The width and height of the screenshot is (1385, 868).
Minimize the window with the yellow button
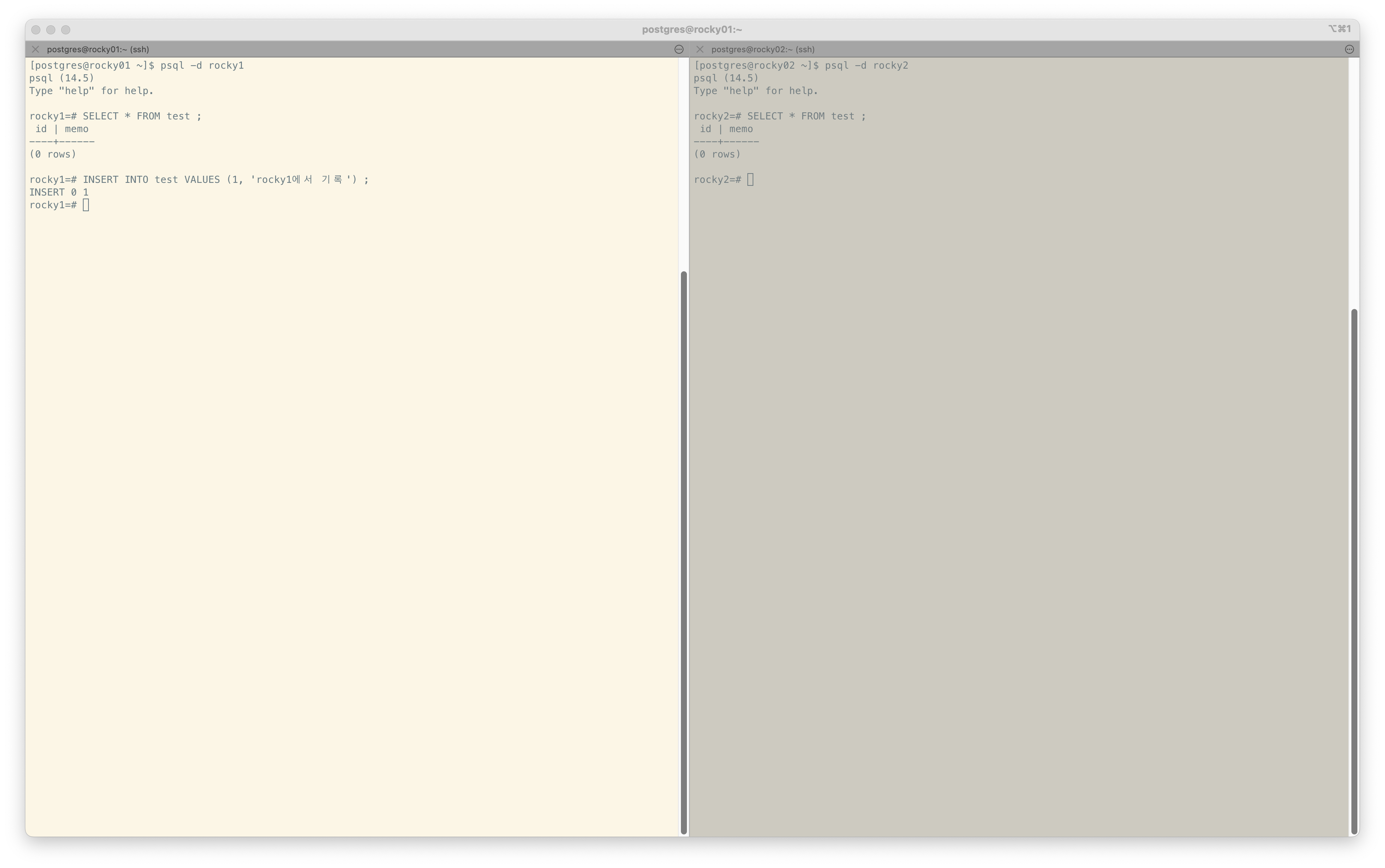point(51,30)
